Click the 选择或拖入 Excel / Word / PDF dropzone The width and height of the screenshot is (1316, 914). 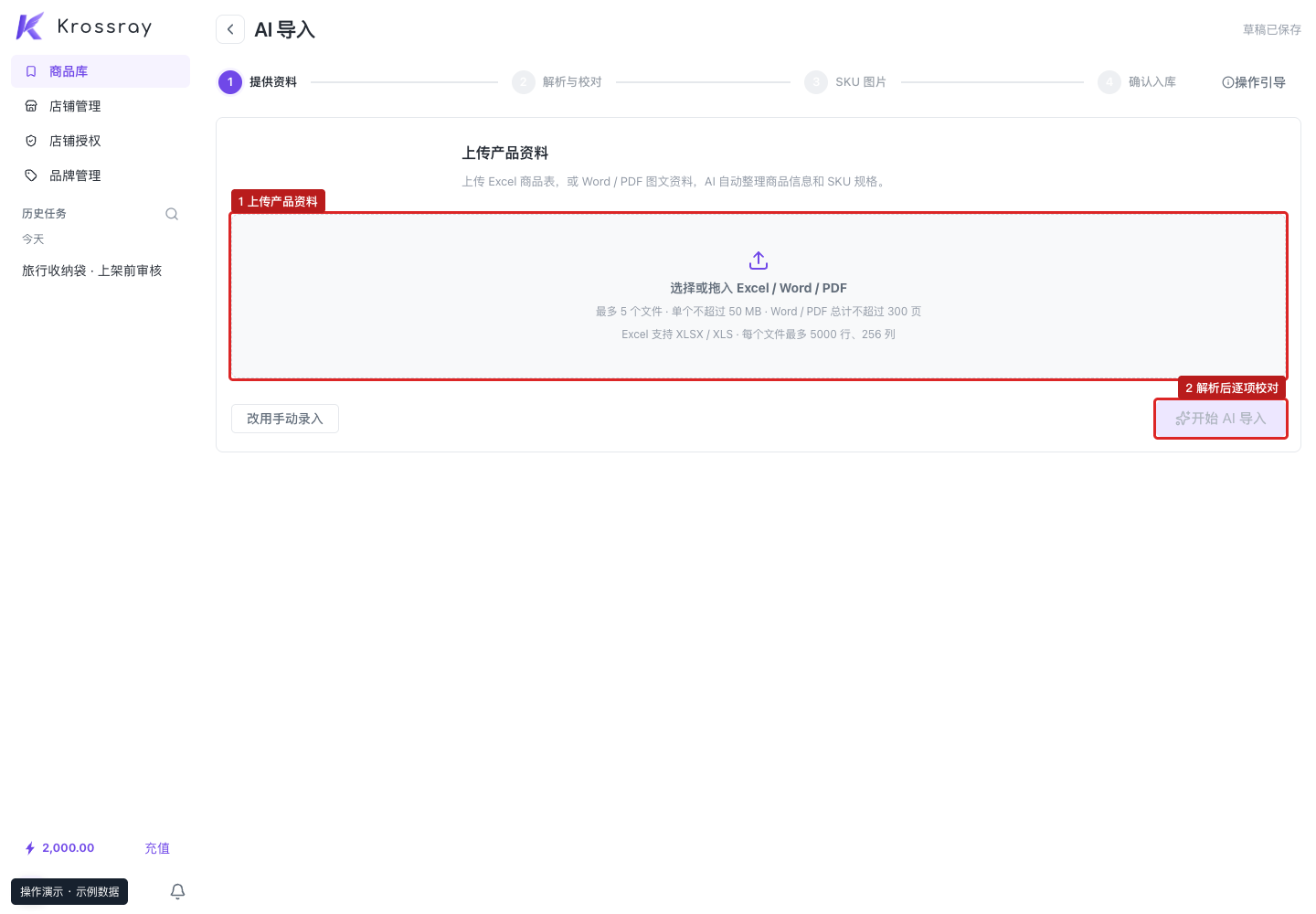click(759, 296)
